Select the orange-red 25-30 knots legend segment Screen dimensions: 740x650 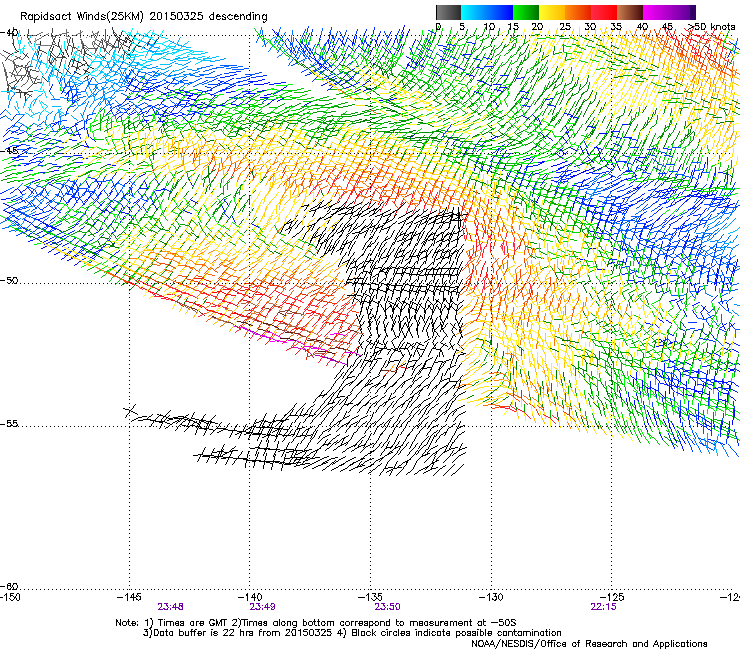pyautogui.click(x=578, y=12)
